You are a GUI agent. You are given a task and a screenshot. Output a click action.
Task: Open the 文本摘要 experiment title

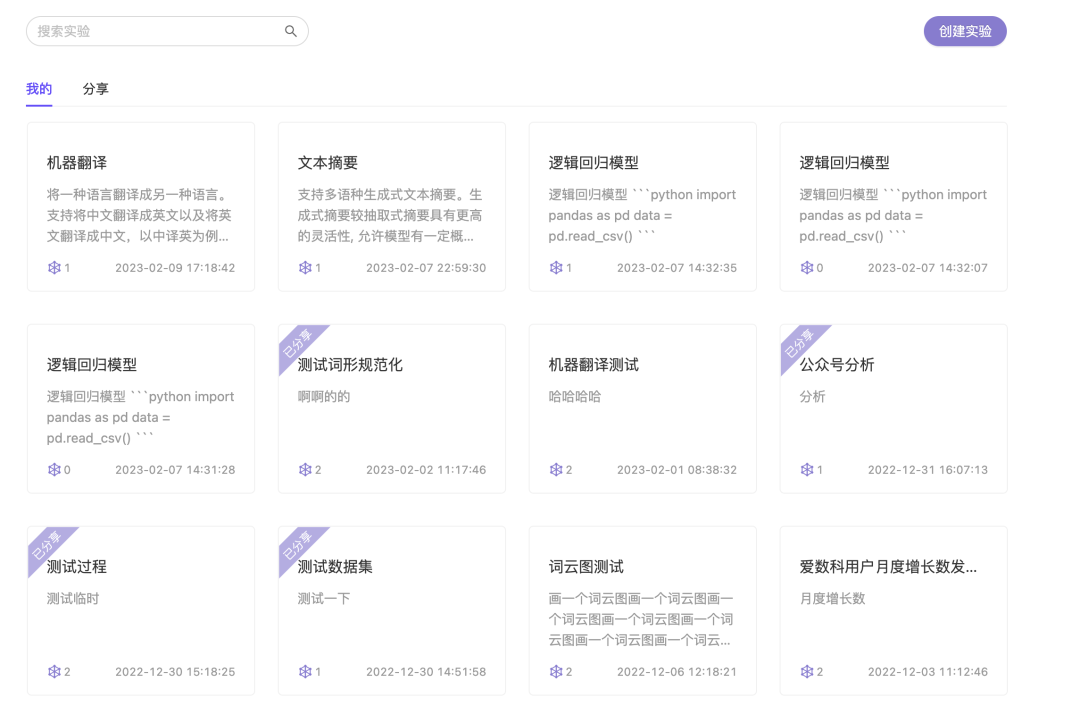click(x=327, y=163)
